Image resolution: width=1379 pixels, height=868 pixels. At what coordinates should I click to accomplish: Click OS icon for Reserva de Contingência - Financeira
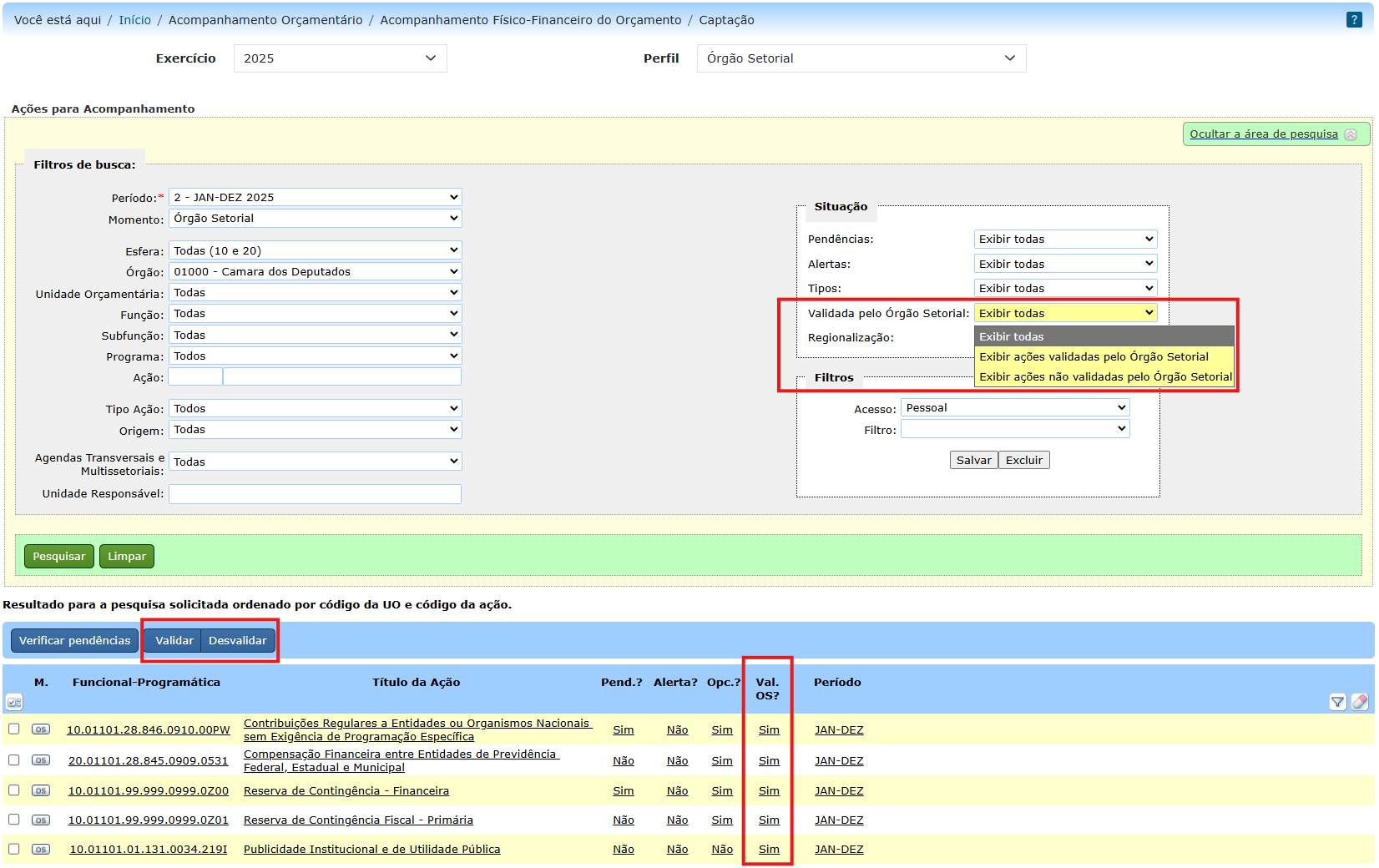(x=41, y=790)
